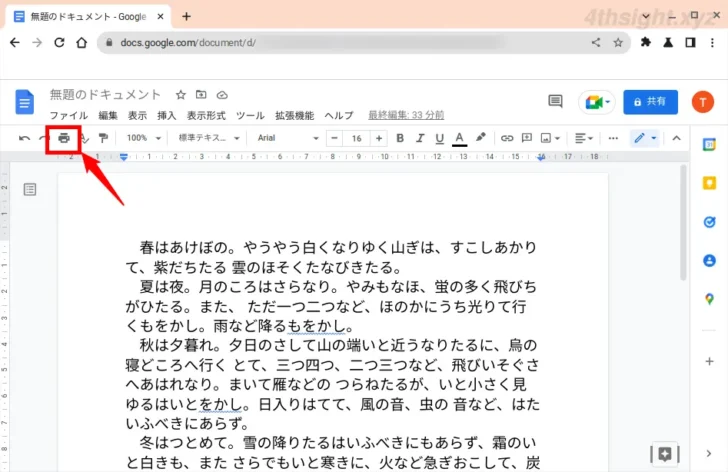Open the editing mode pencil dropdown

point(645,138)
